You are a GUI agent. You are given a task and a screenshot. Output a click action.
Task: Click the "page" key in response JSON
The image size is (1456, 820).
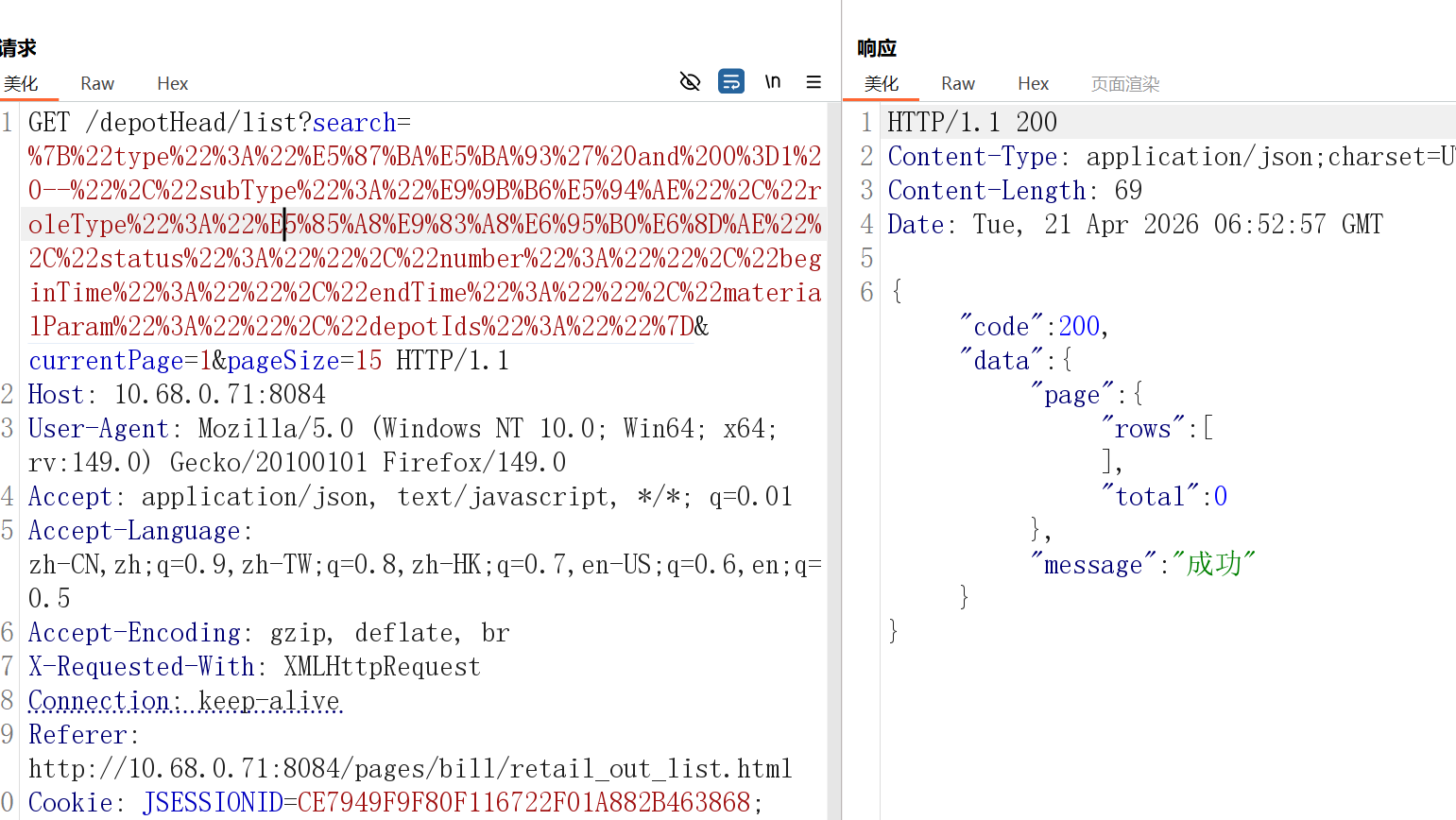point(1071,395)
